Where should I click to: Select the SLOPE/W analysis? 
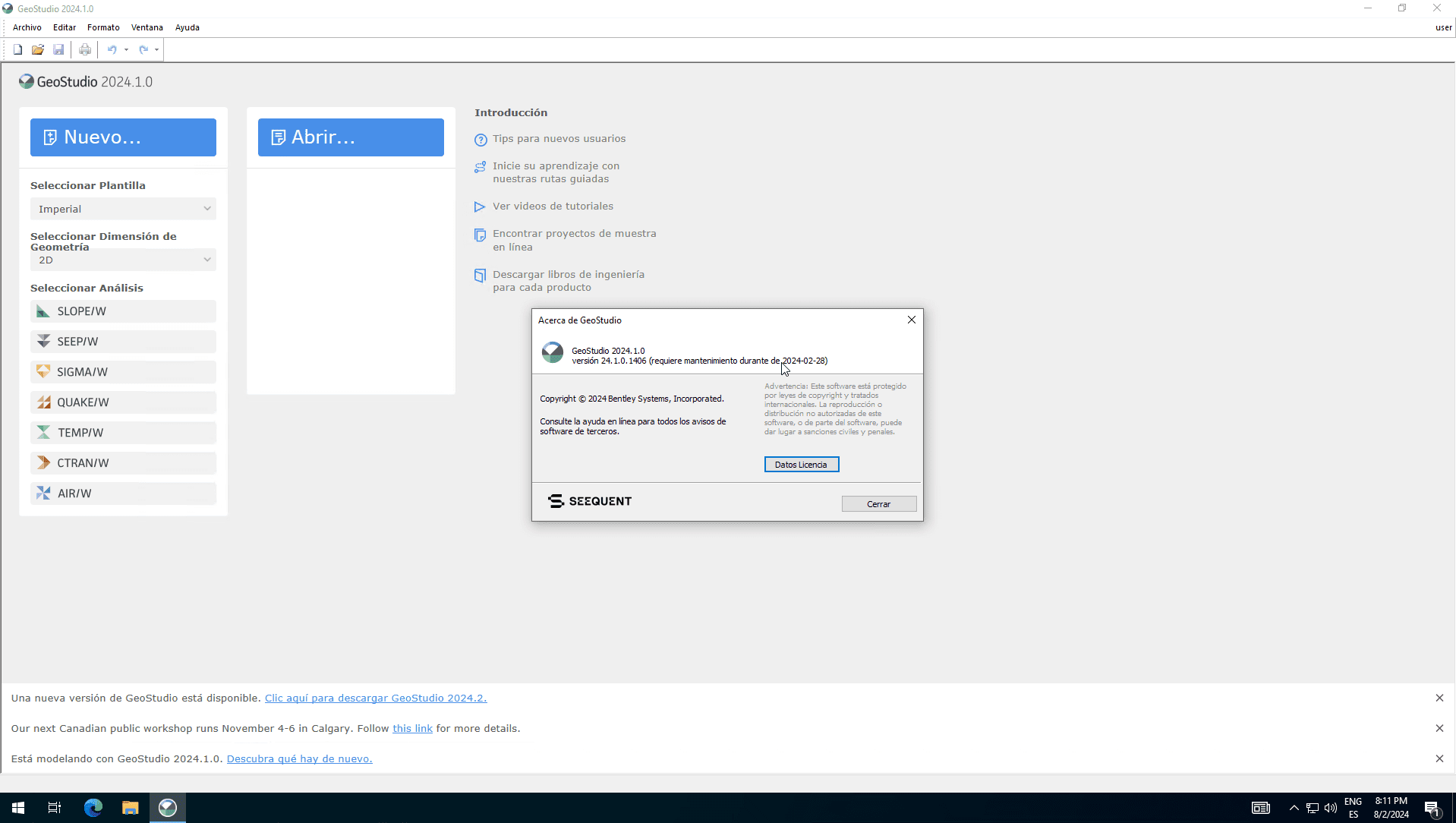point(123,311)
